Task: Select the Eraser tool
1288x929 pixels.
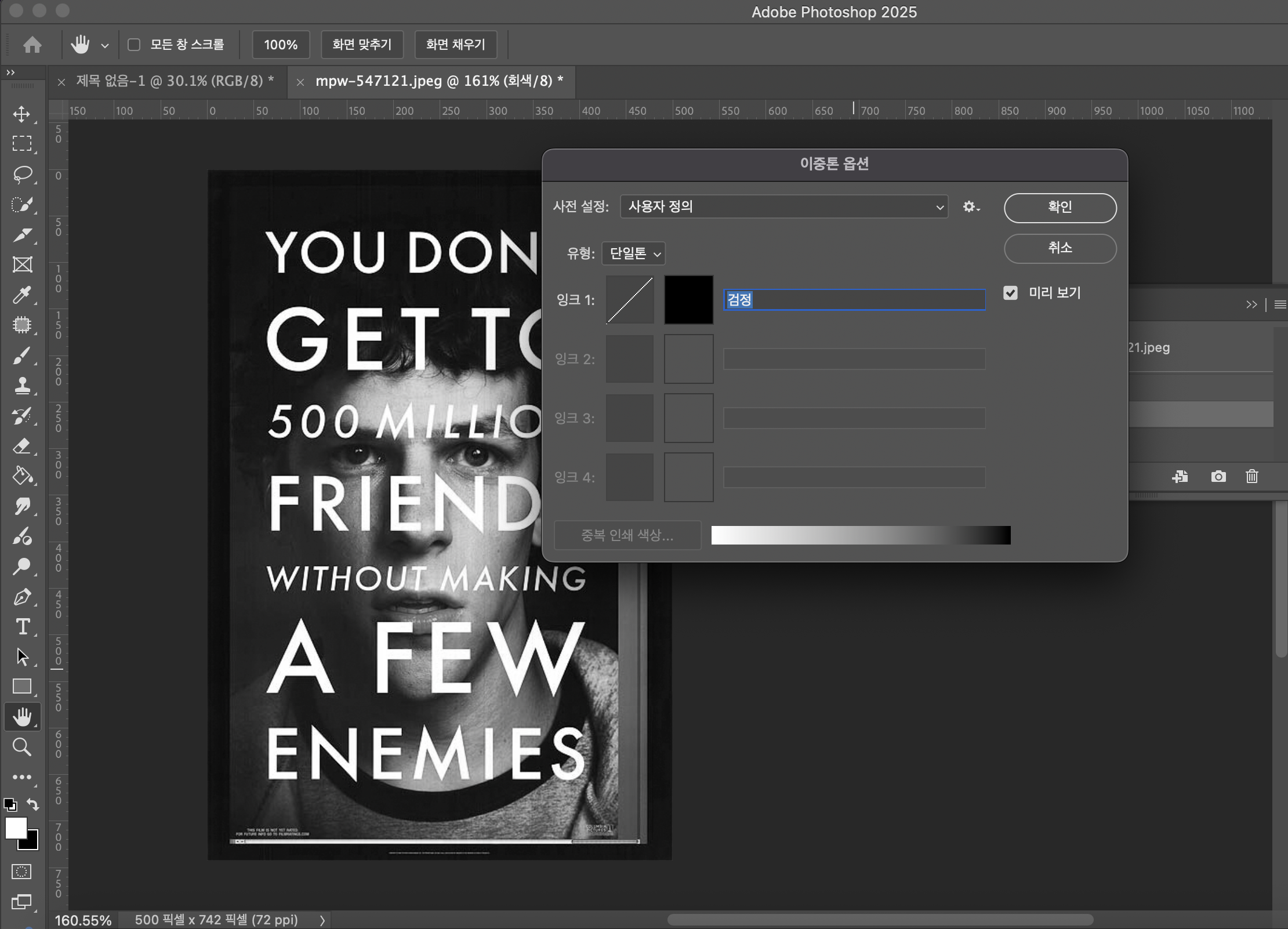Action: [22, 446]
